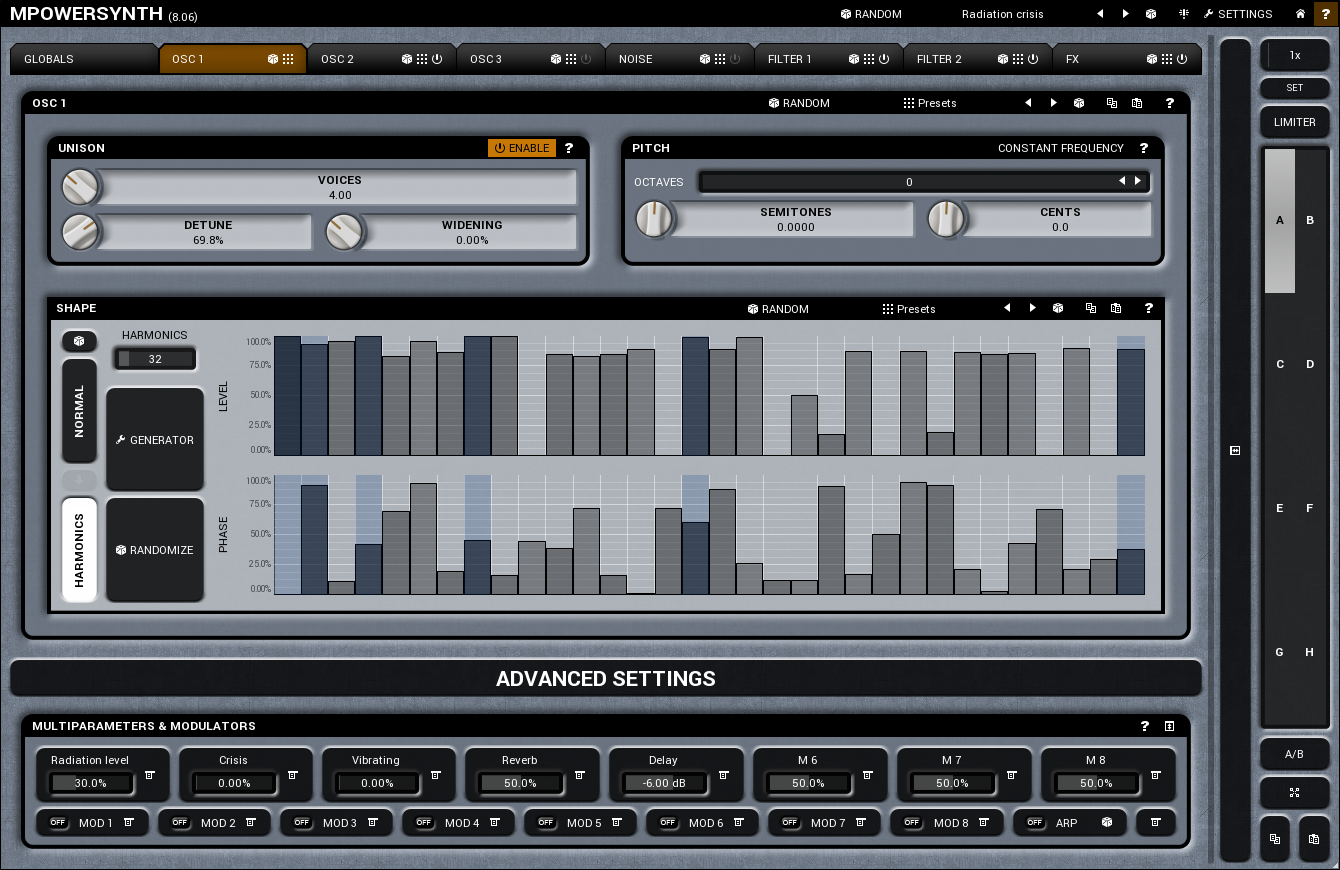Click the GENERATOR button

click(155, 440)
